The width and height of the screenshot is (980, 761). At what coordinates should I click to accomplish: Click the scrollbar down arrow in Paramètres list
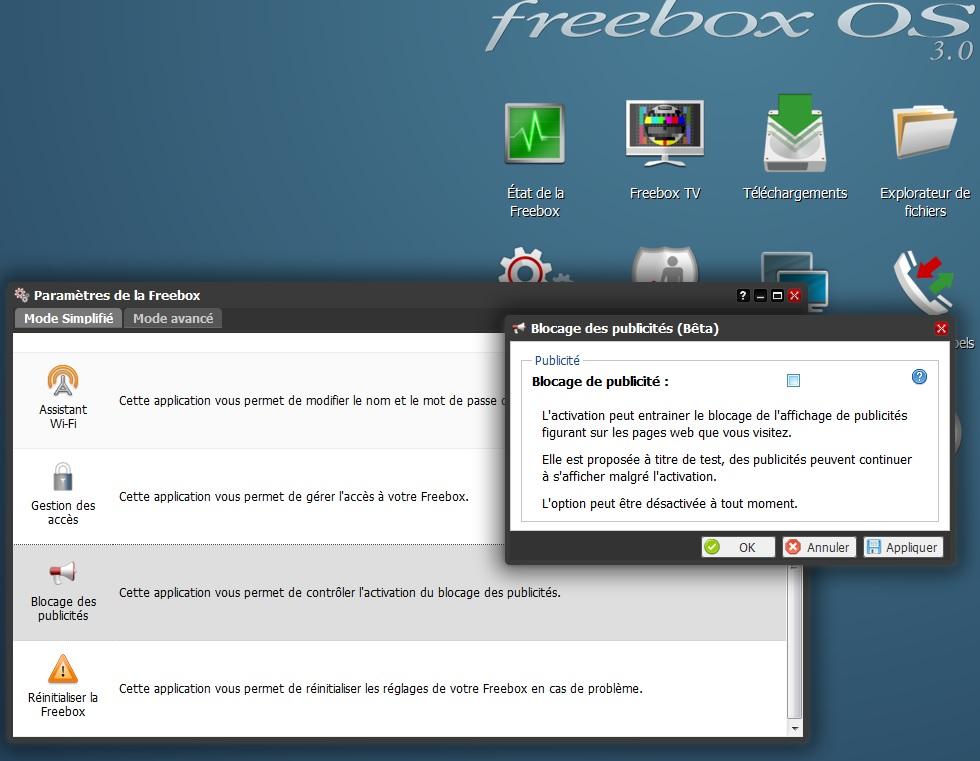[794, 729]
